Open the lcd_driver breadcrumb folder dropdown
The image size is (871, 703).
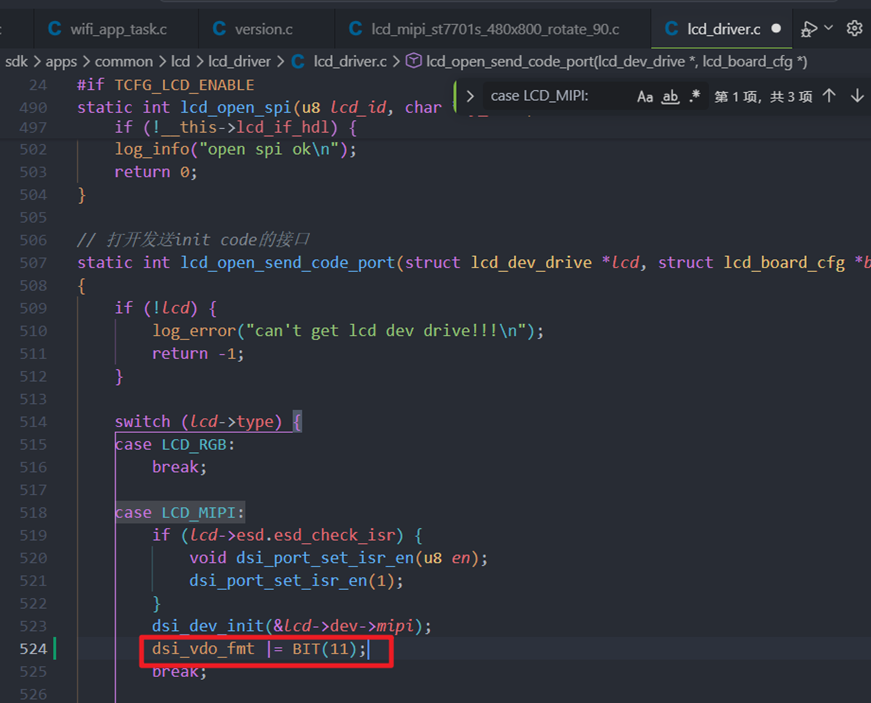239,62
